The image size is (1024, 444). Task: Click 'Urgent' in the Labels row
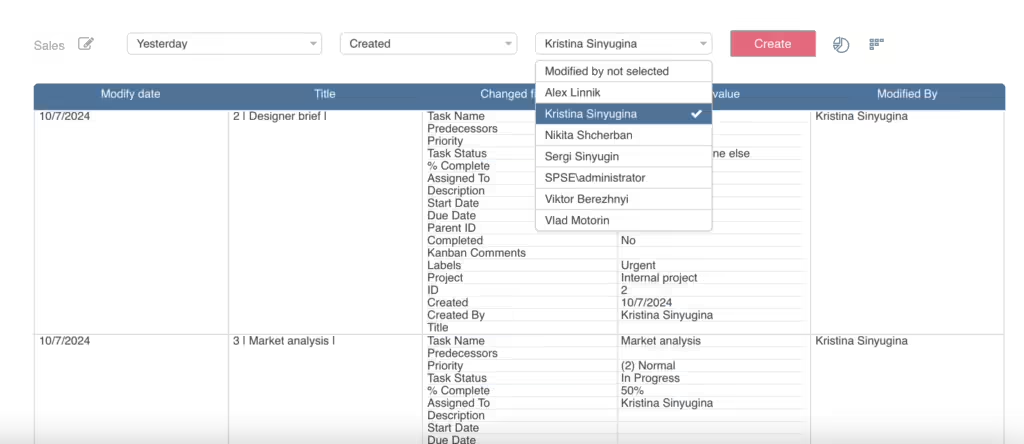point(638,265)
